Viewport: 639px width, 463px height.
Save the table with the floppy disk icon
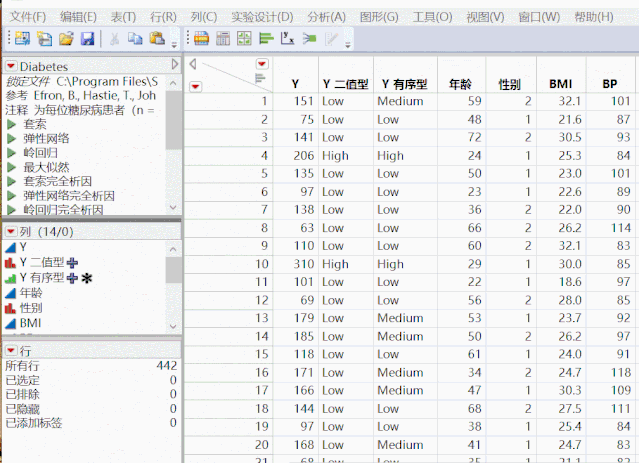click(x=88, y=39)
